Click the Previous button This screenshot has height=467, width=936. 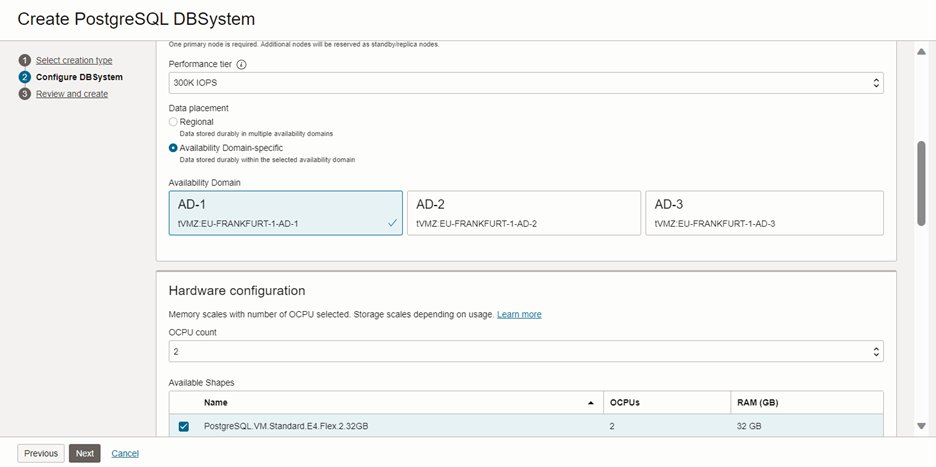pyautogui.click(x=41, y=453)
